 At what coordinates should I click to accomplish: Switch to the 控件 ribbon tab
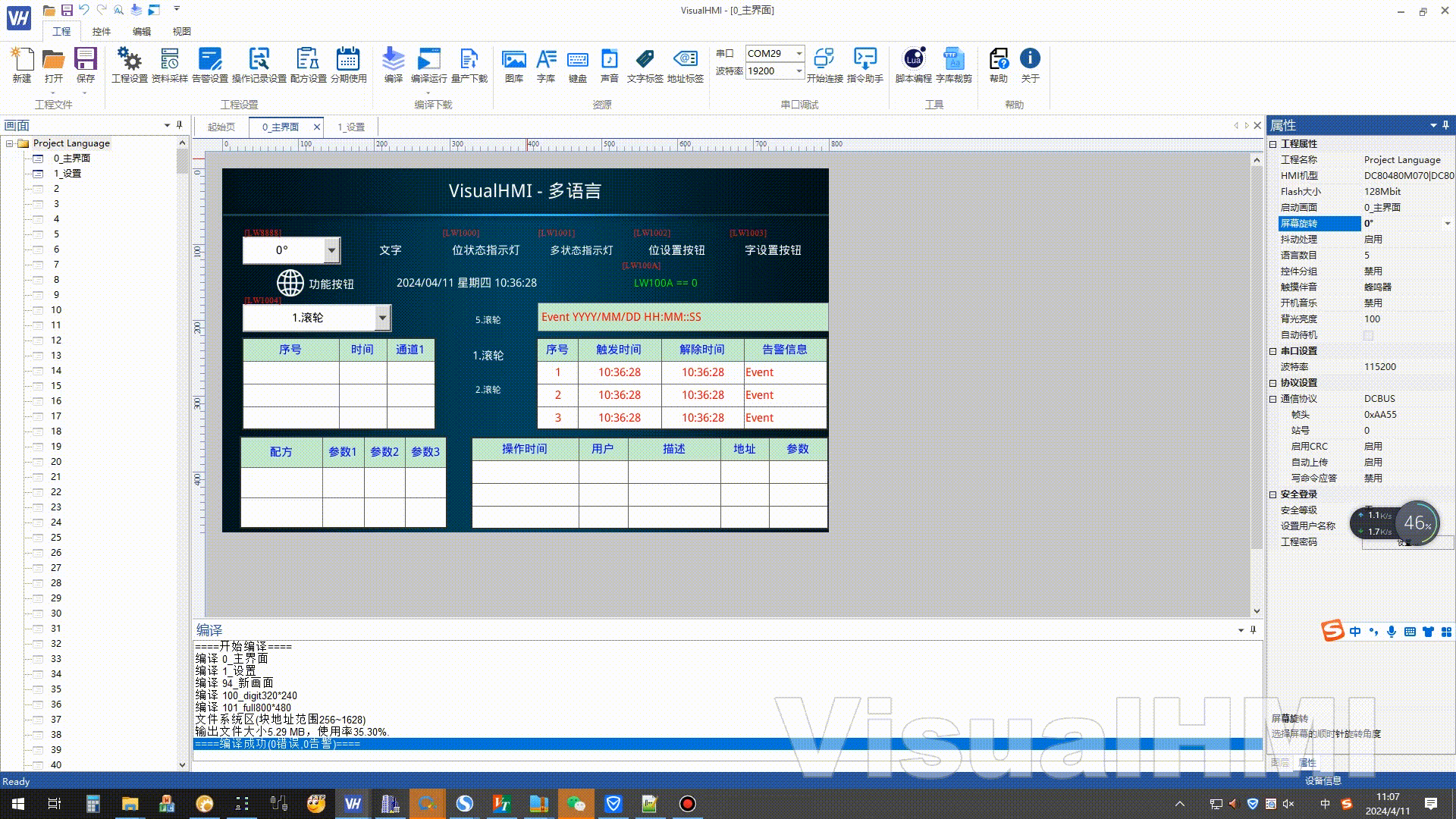[101, 32]
